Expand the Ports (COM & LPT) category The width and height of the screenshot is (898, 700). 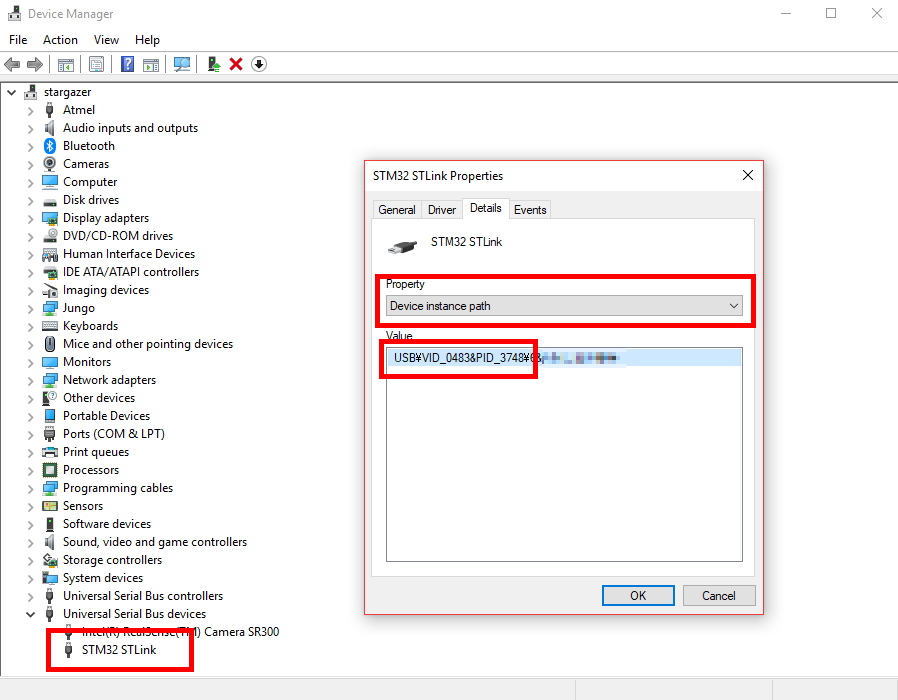tap(30, 434)
